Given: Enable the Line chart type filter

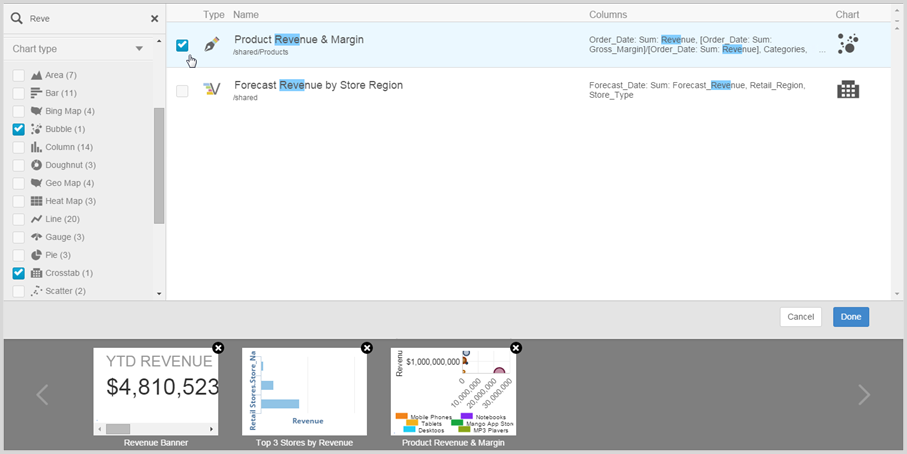Looking at the screenshot, I should pos(19,219).
